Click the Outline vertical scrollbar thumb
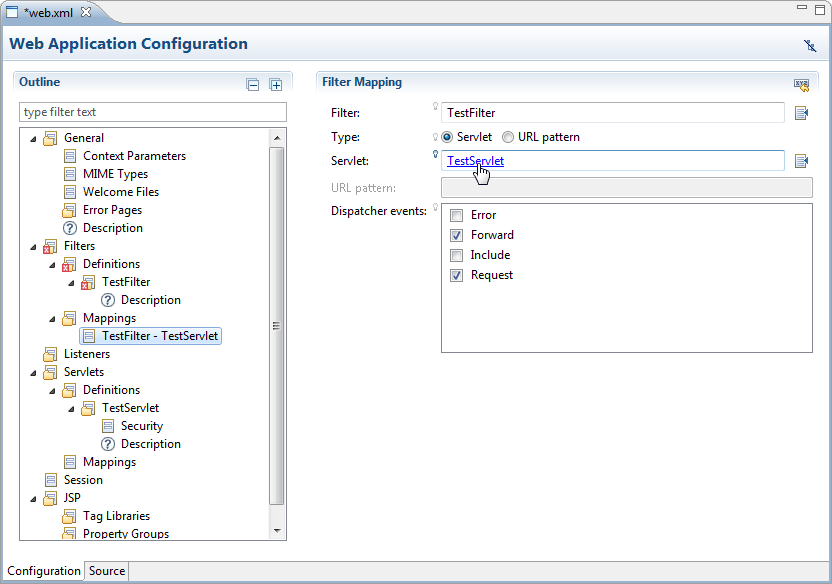832x584 pixels. (276, 326)
